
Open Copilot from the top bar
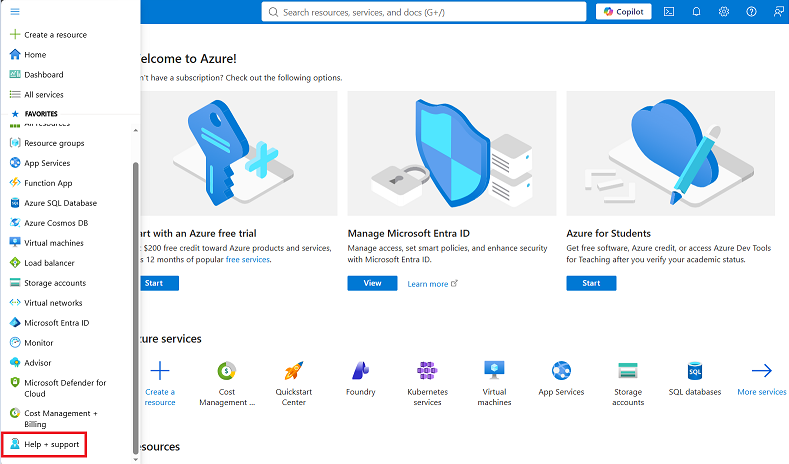623,12
